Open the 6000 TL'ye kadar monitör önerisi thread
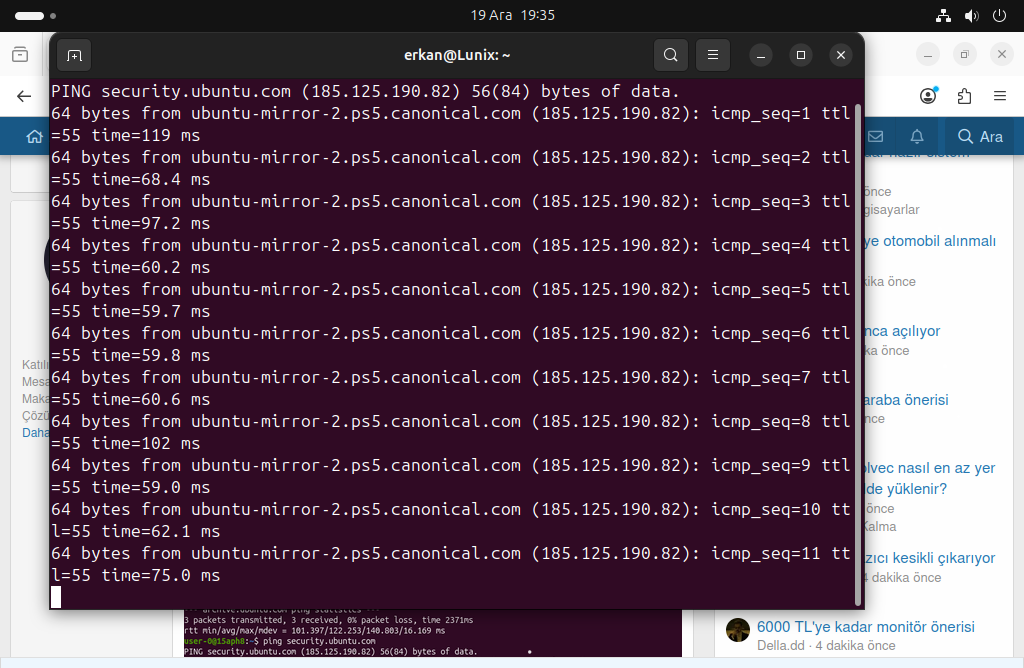 point(865,627)
